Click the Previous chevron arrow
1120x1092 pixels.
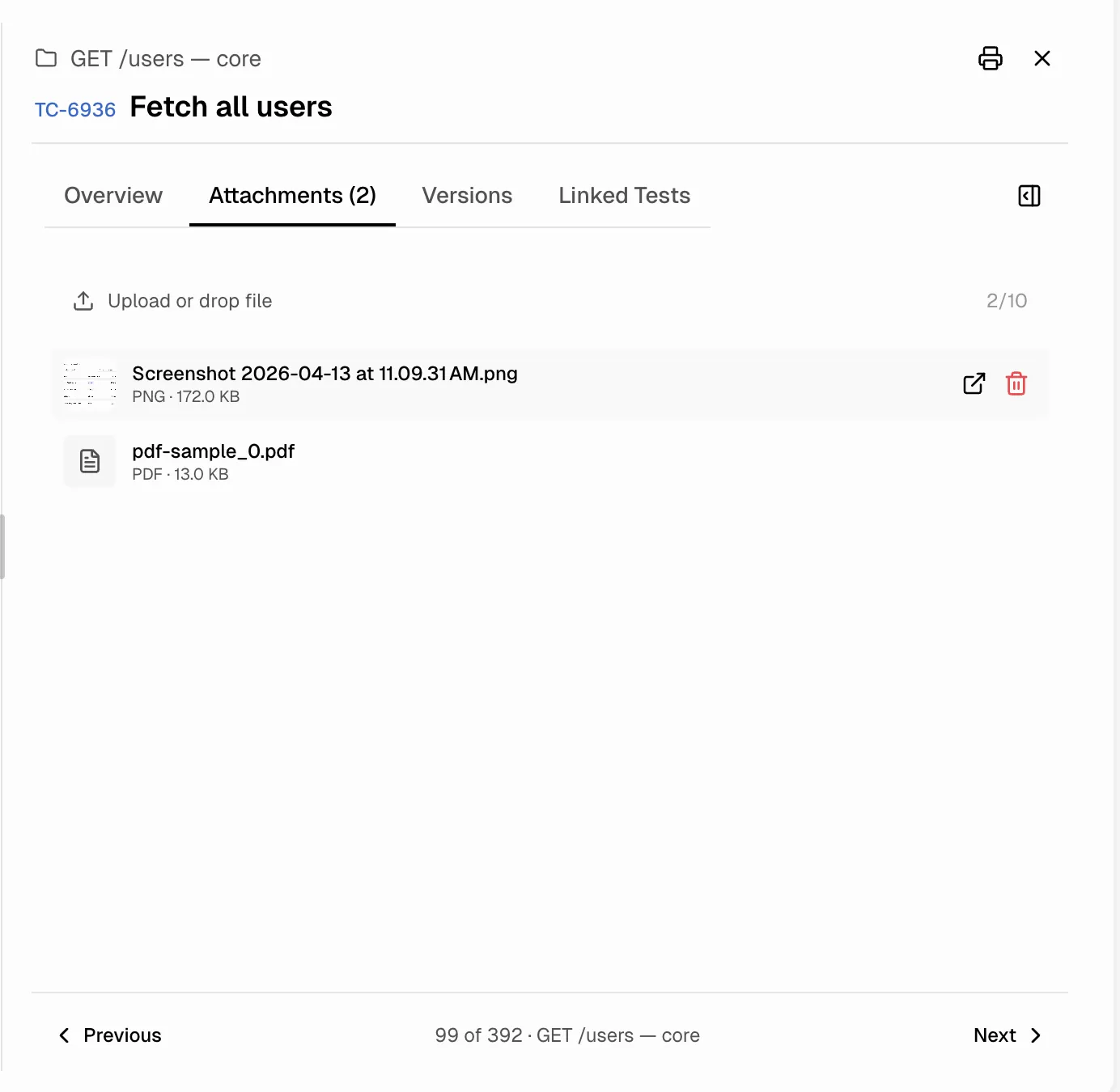[x=64, y=1035]
